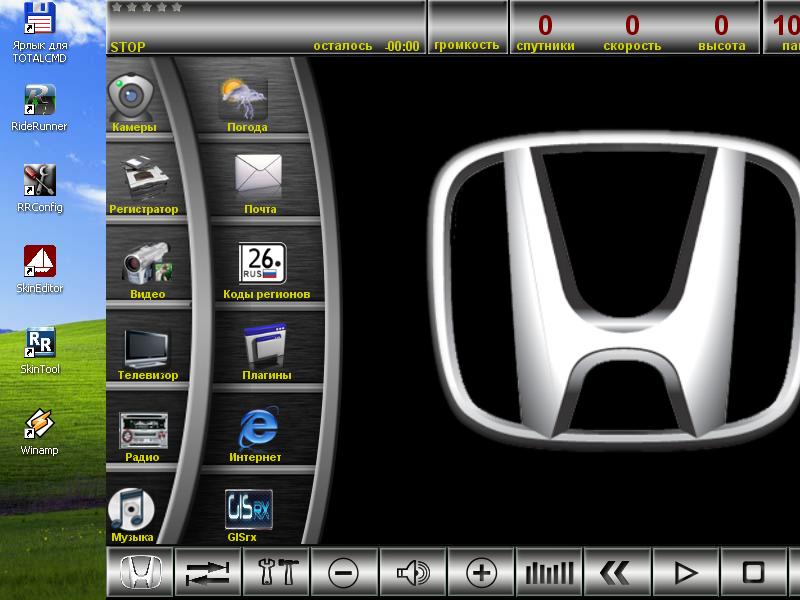This screenshot has height=600, width=800.
Task: Click the громкость volume panel
Action: click(467, 27)
